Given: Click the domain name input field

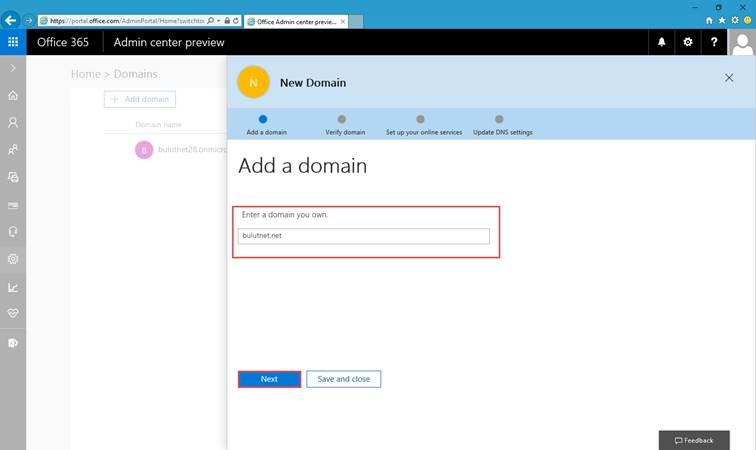Looking at the screenshot, I should pos(364,236).
